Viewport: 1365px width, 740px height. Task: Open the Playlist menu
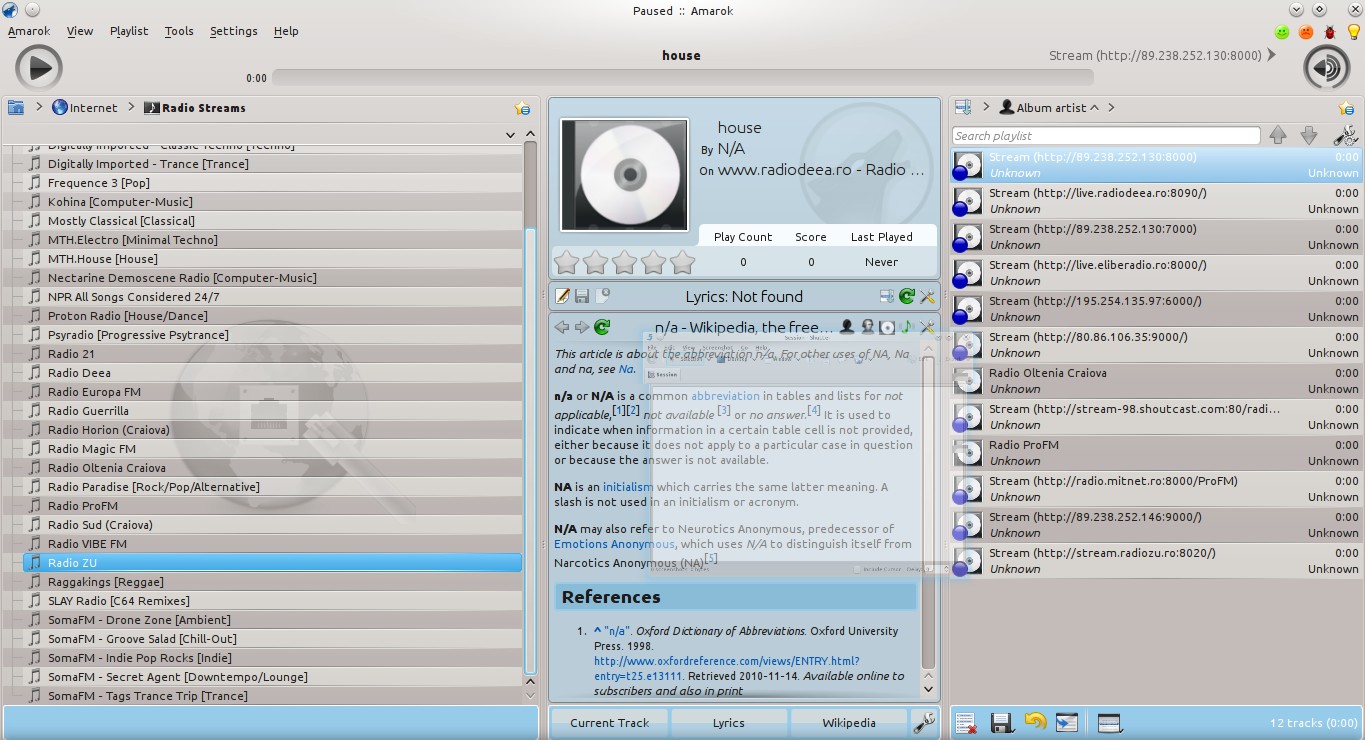tap(129, 31)
